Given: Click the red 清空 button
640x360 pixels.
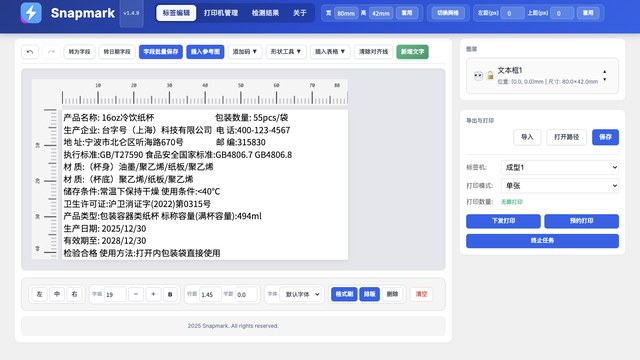Looking at the screenshot, I should [421, 294].
